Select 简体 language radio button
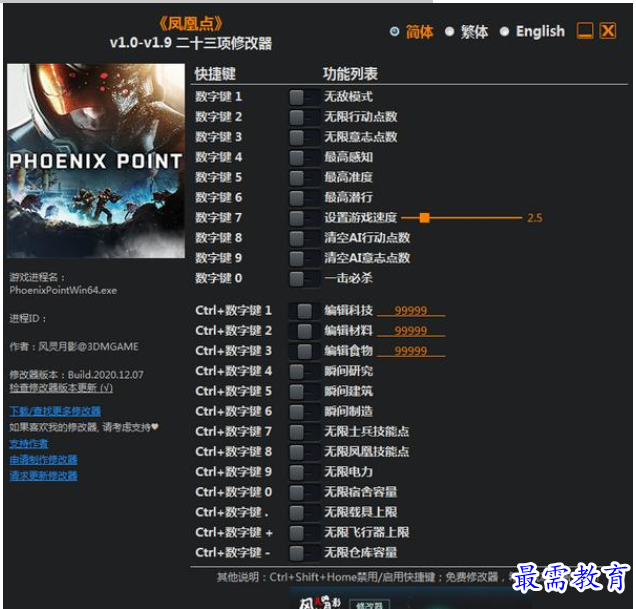Image resolution: width=636 pixels, height=609 pixels. 394,32
